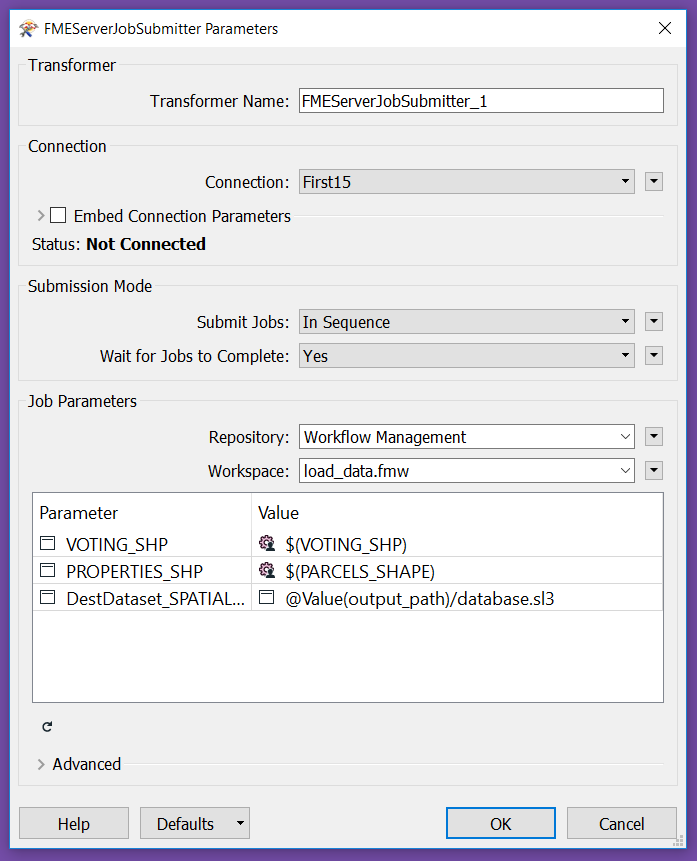Open the Connection dropdown showing First15
697x861 pixels.
(x=466, y=182)
